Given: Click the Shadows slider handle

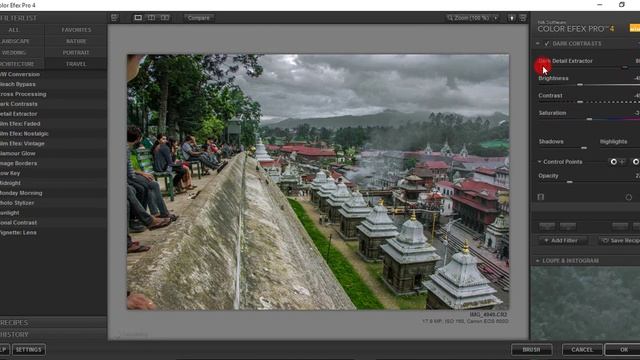Looking at the screenshot, I should click(584, 148).
